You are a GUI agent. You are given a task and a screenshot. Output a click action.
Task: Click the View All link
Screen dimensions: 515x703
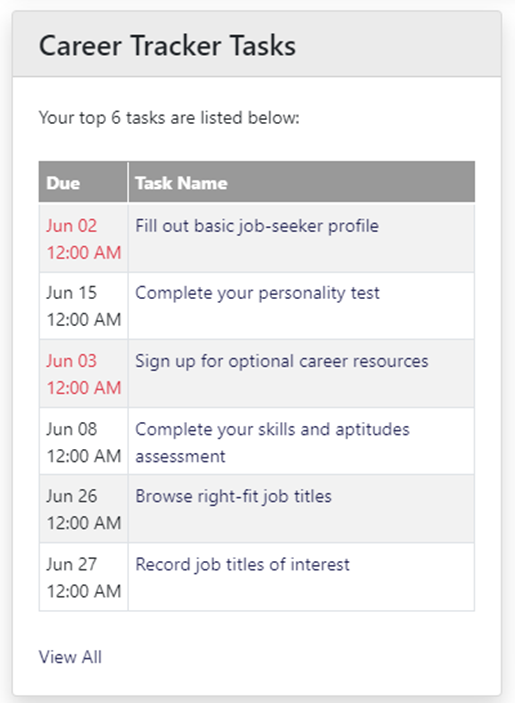click(x=70, y=657)
